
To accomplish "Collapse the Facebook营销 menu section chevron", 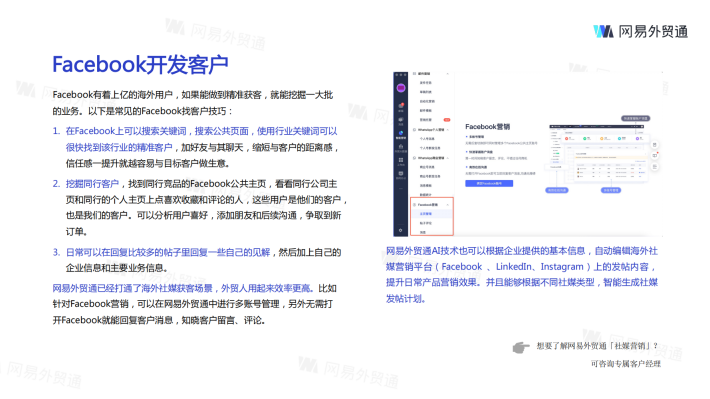I will tap(447, 205).
